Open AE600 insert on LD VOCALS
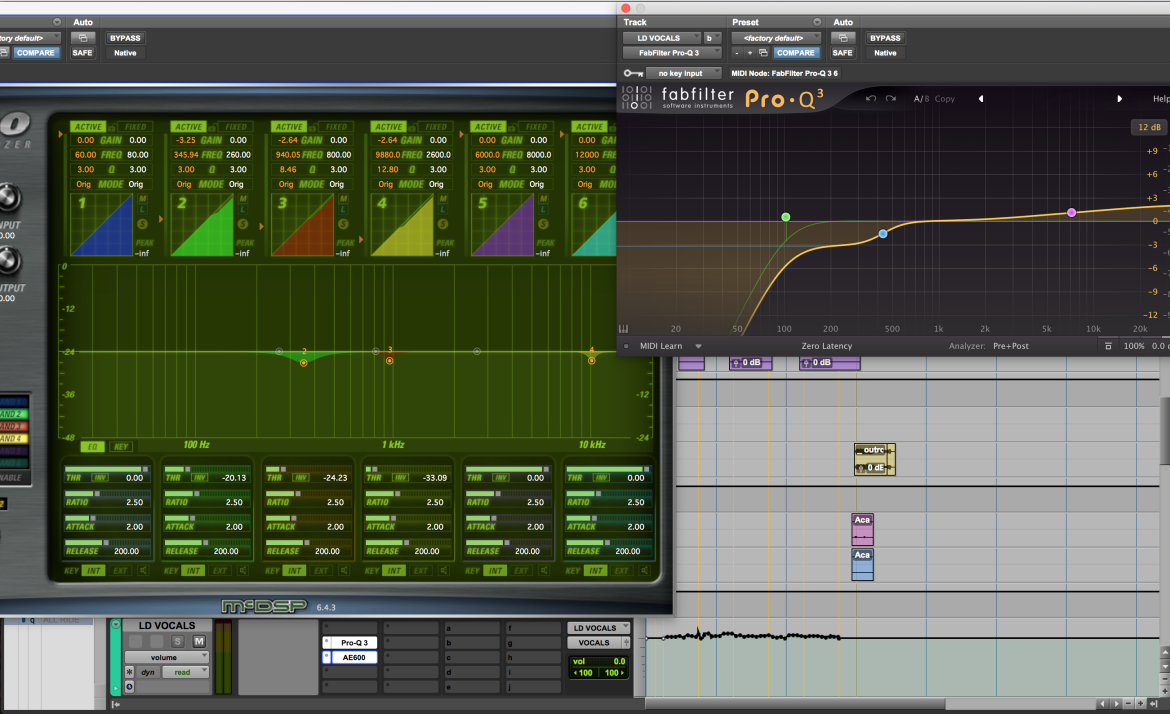1170x714 pixels. pyautogui.click(x=354, y=657)
